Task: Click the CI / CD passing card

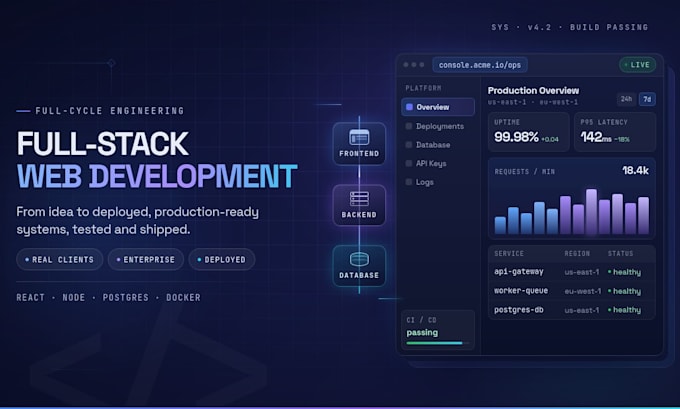Action: coord(438,330)
